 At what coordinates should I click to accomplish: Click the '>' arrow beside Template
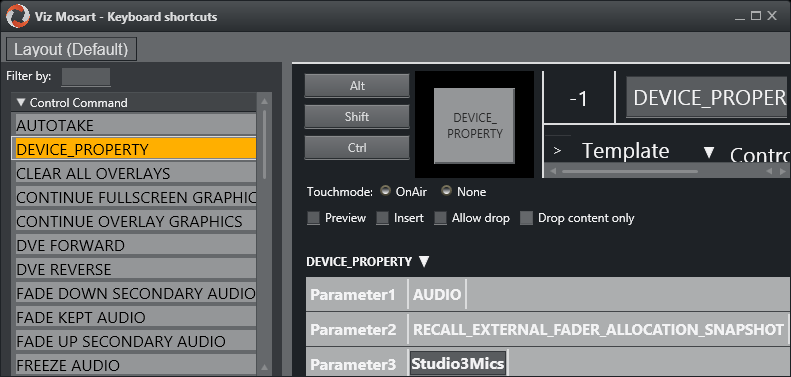coord(557,150)
